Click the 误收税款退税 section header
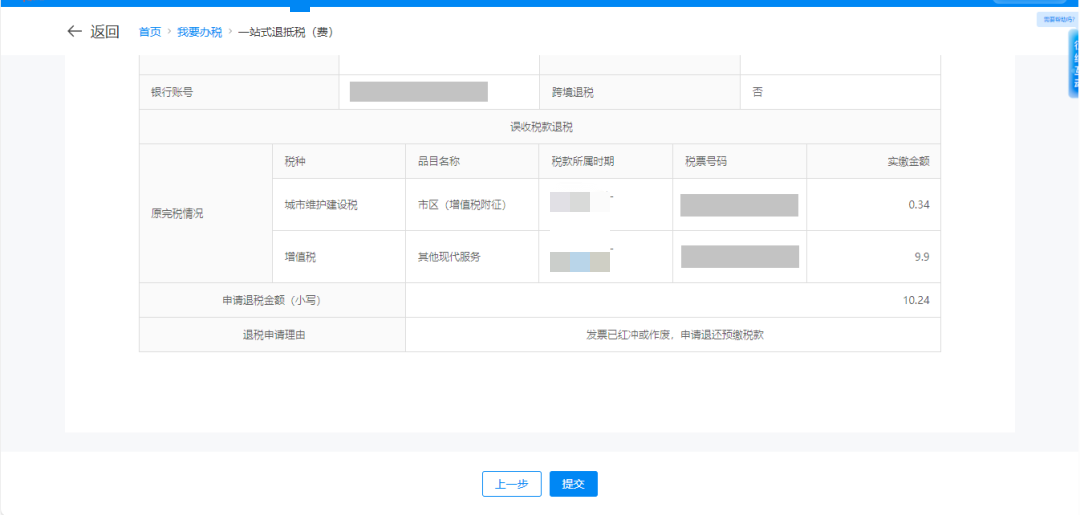Image resolution: width=1080 pixels, height=515 pixels. point(540,127)
